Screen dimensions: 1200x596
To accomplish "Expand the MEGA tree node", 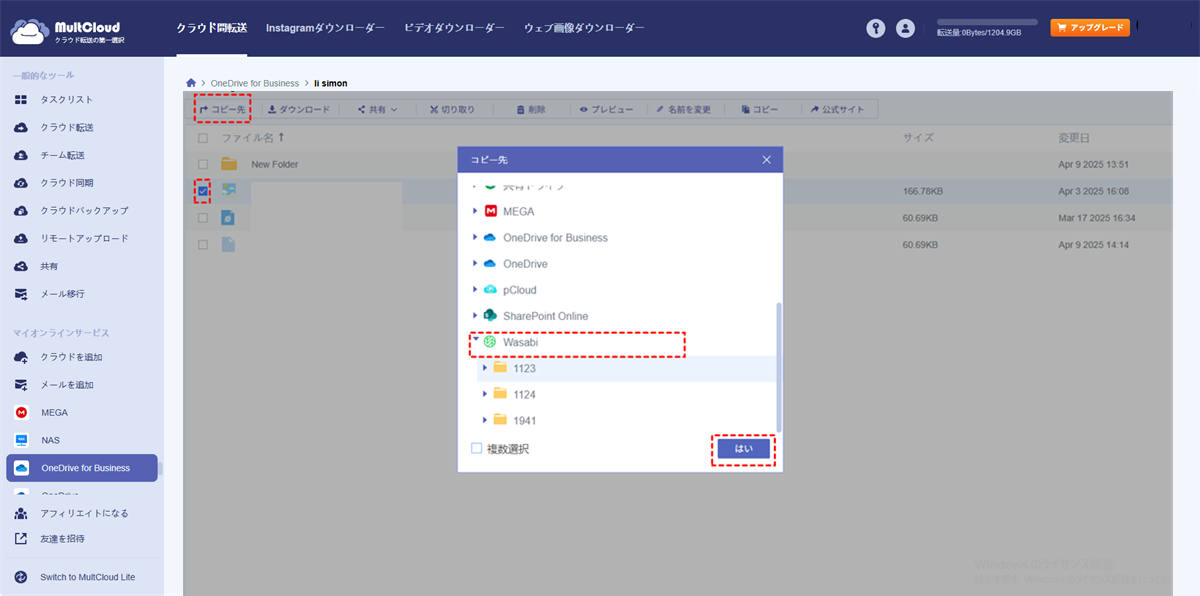I will (476, 212).
